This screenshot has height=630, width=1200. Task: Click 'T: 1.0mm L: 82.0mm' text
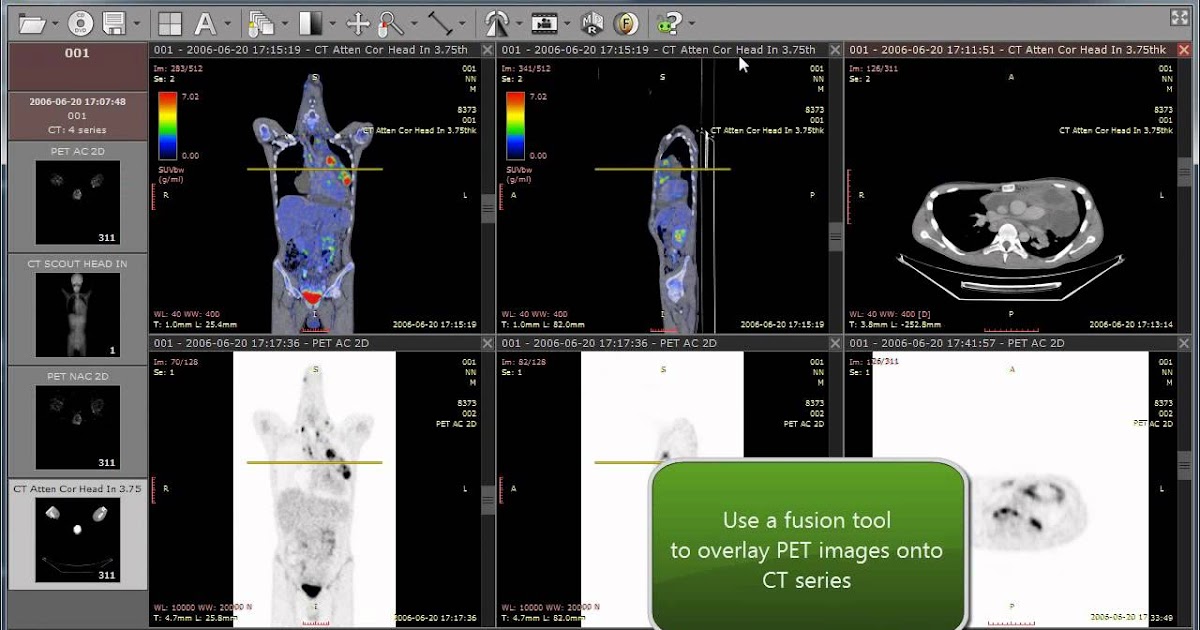tap(542, 324)
